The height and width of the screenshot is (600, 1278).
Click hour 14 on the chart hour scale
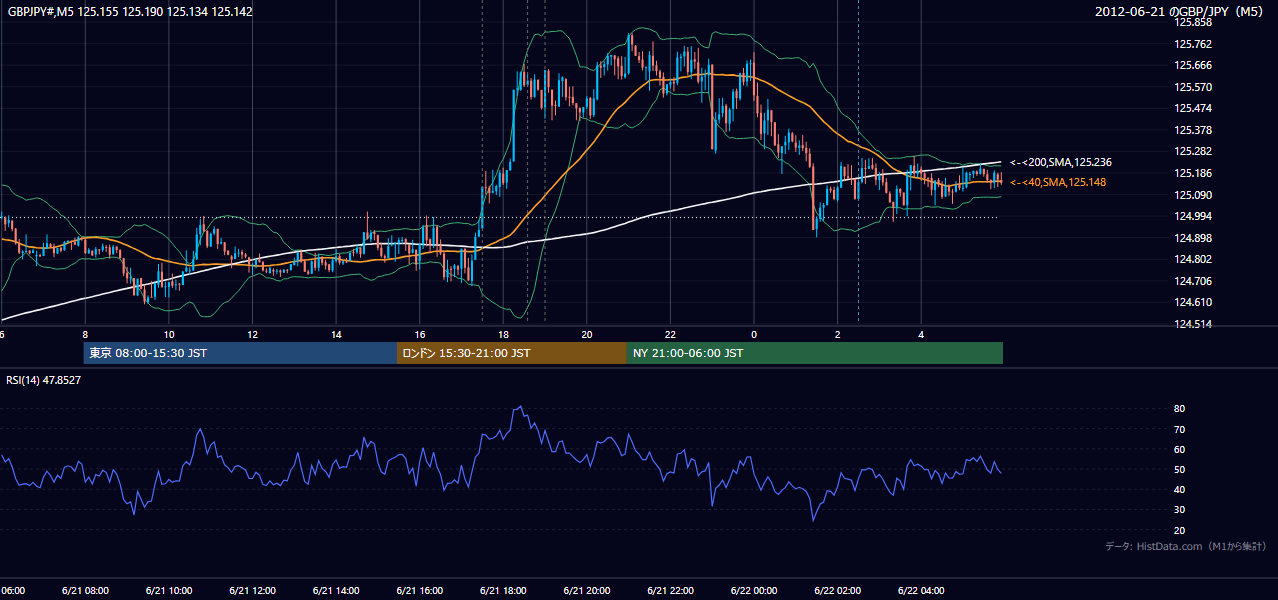337,334
